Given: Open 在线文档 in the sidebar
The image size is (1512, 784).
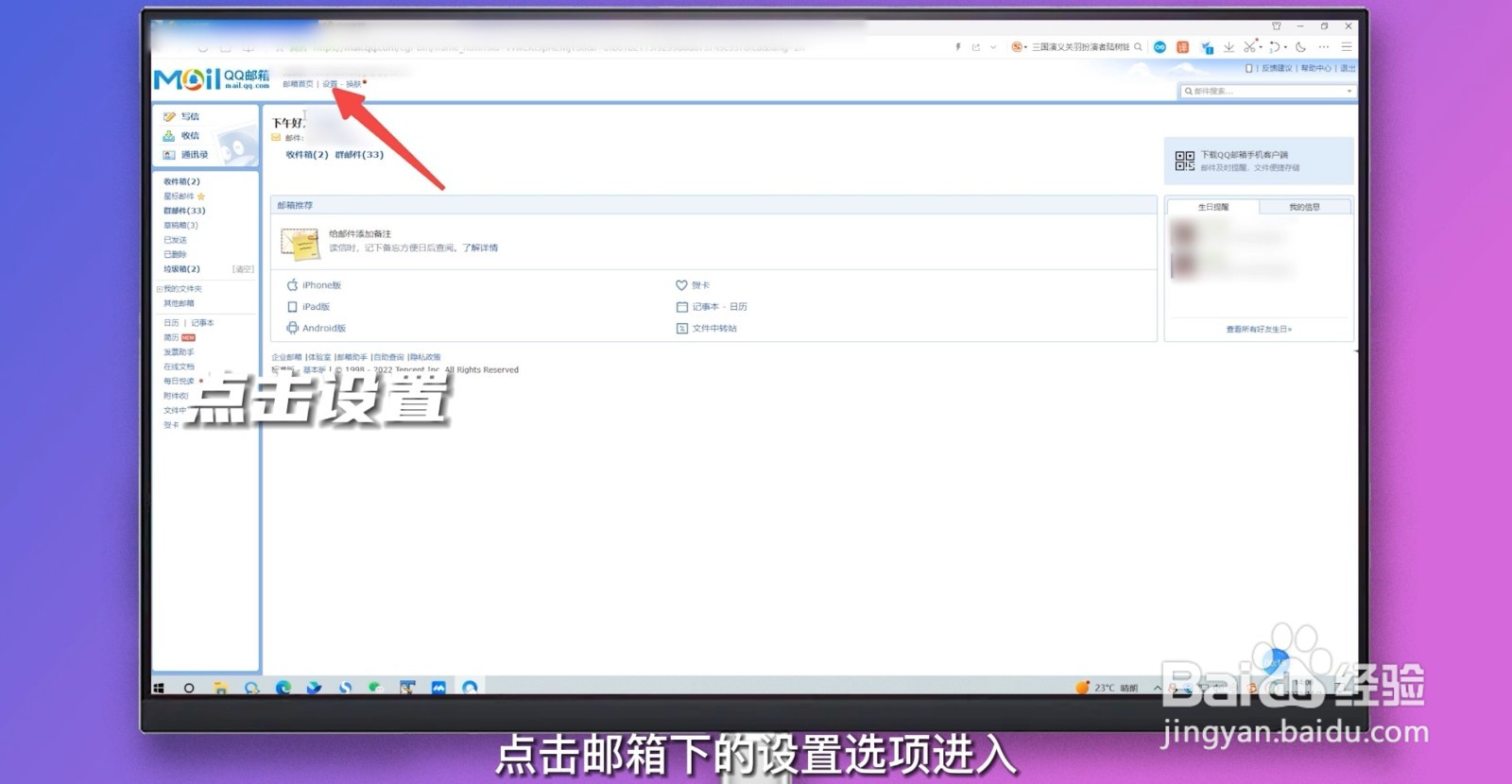Looking at the screenshot, I should [179, 366].
